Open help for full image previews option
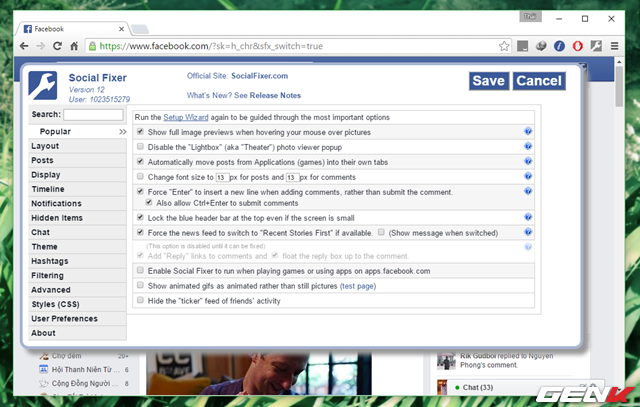The height and width of the screenshot is (407, 640). pyautogui.click(x=528, y=131)
